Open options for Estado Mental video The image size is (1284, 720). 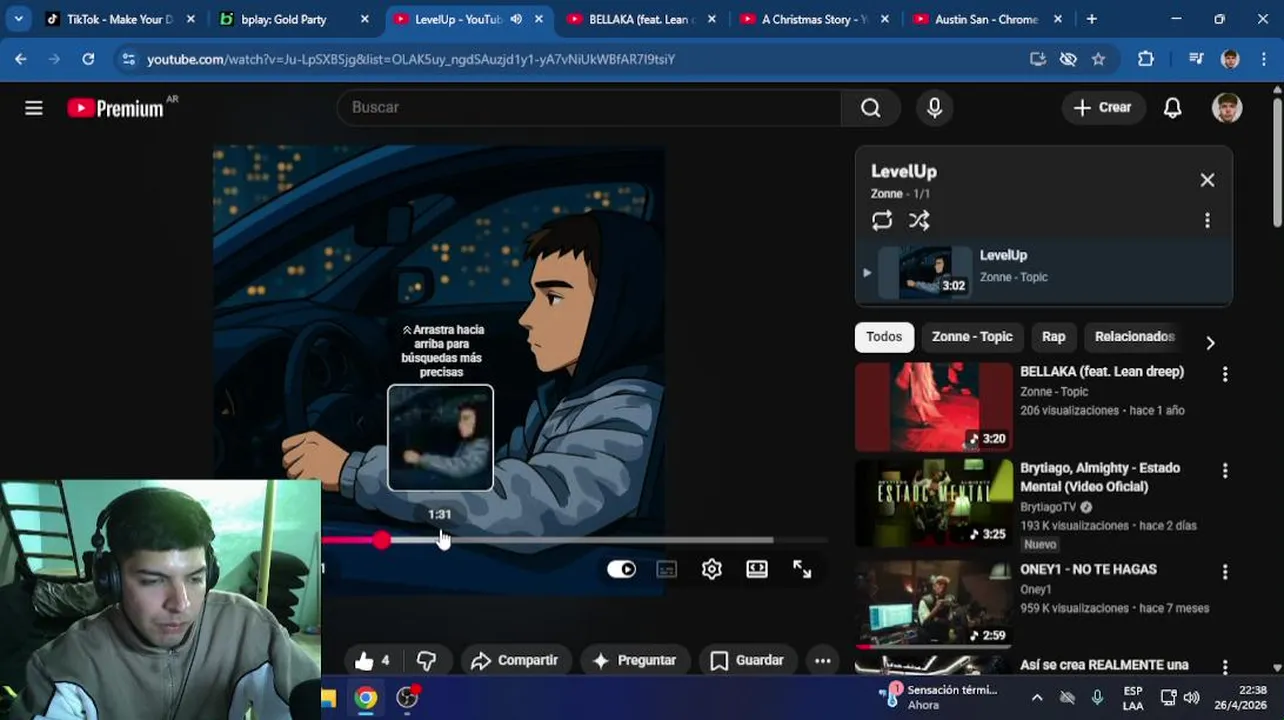(1225, 470)
